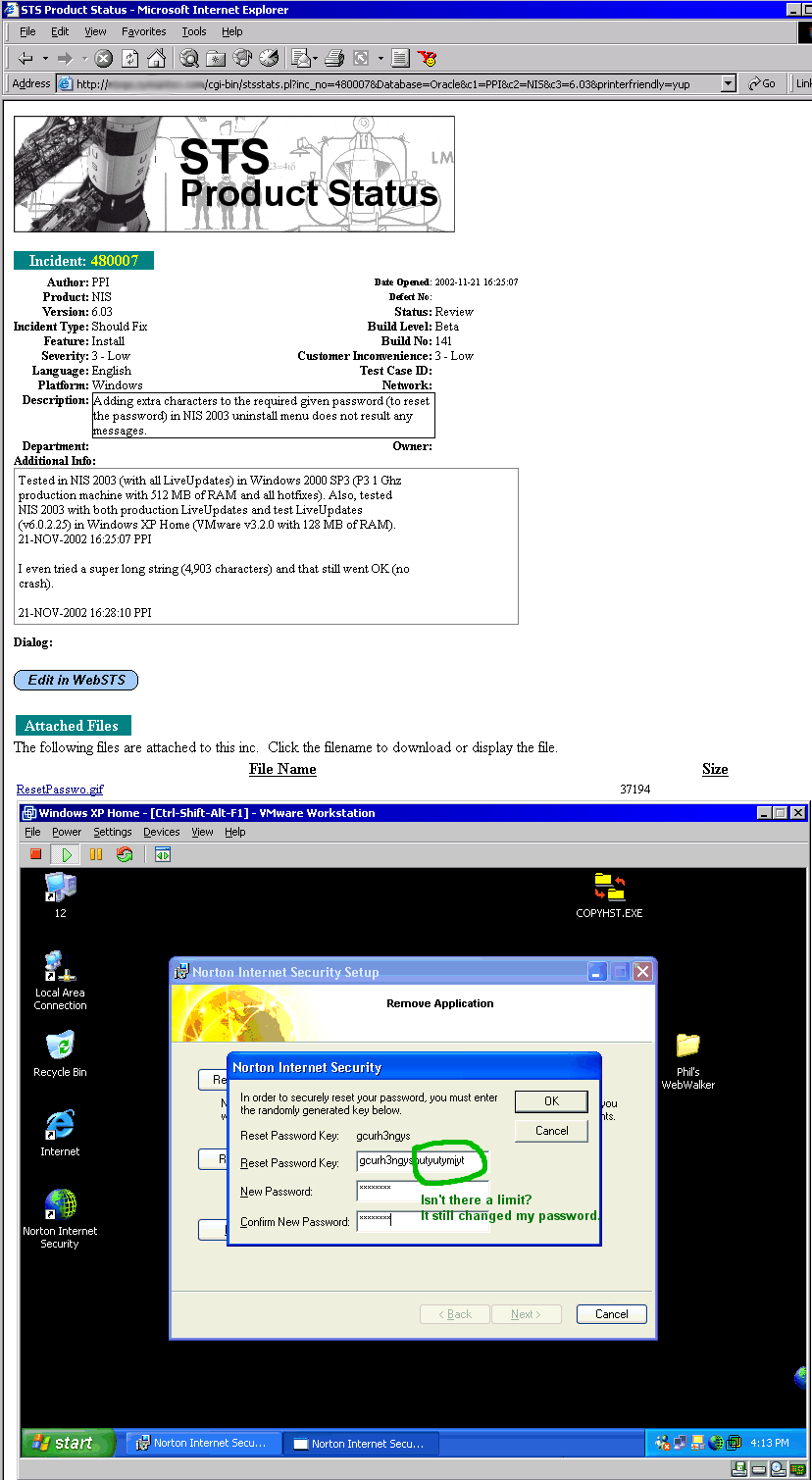The width and height of the screenshot is (812, 1480).
Task: Click the Discuss toolbar icon
Action: pyautogui.click(x=400, y=58)
